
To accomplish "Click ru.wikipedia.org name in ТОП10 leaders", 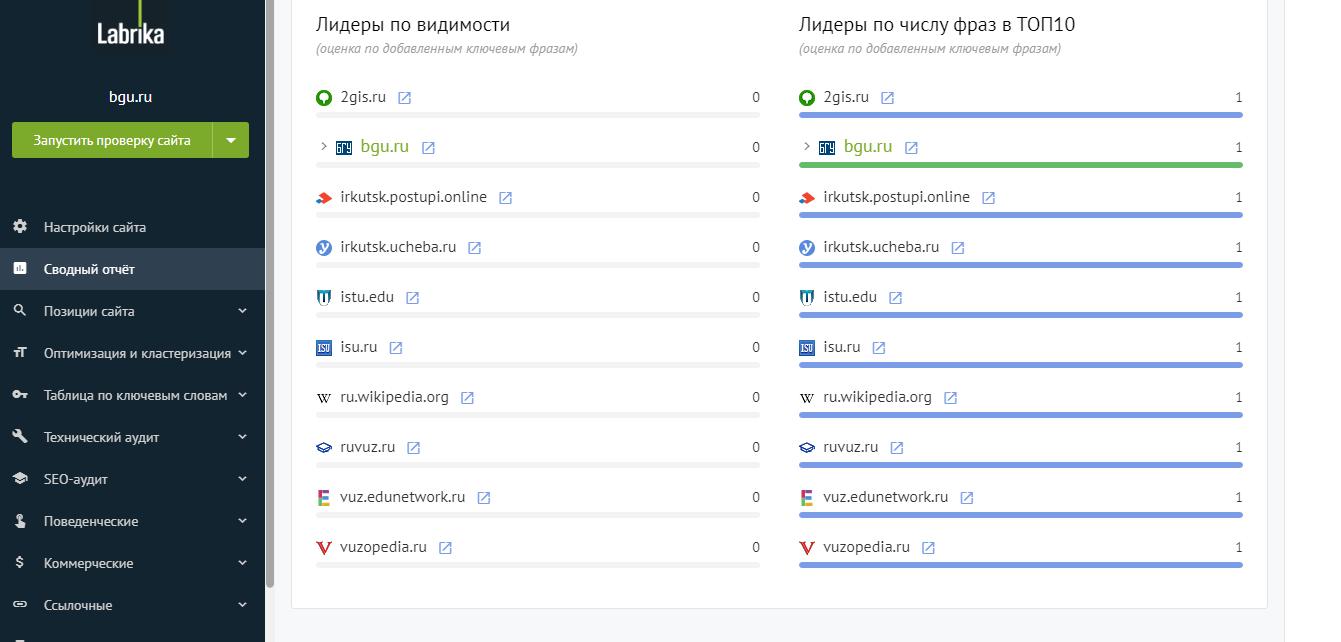I will click(878, 397).
